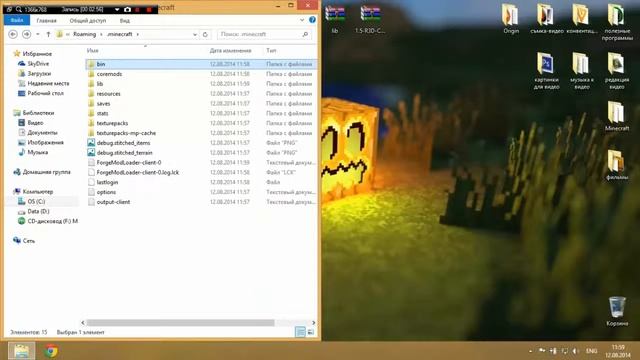Open the Recycle Bin Корзина
Viewport: 640px width, 360px height.
pyautogui.click(x=617, y=311)
